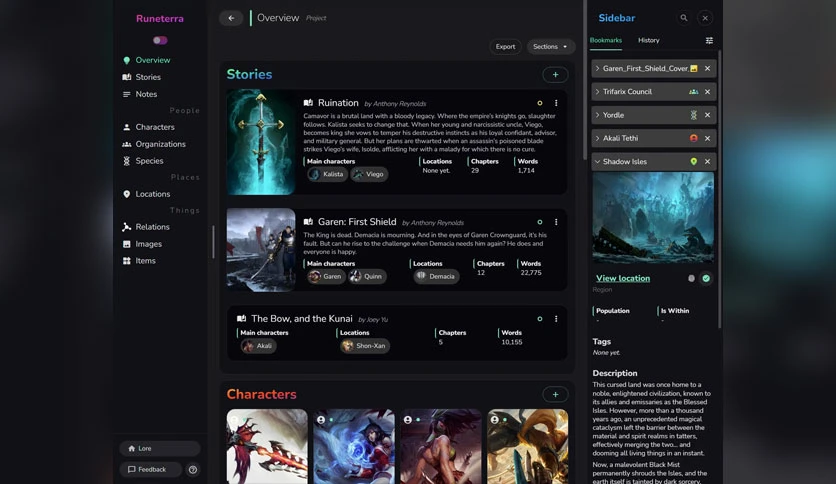Remove the Shadow Isles bookmark
836x484 pixels.
click(x=708, y=162)
